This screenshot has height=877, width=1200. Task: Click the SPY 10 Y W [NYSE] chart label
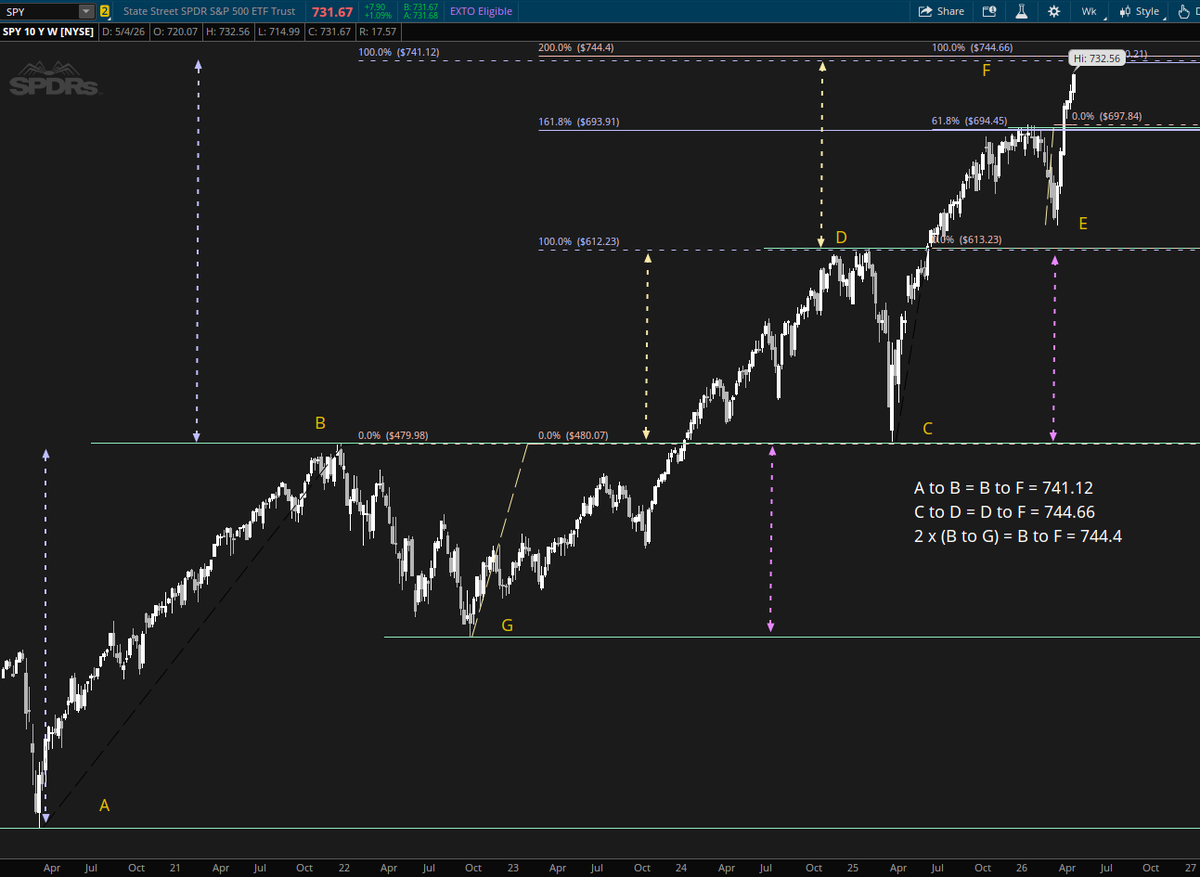(47, 32)
